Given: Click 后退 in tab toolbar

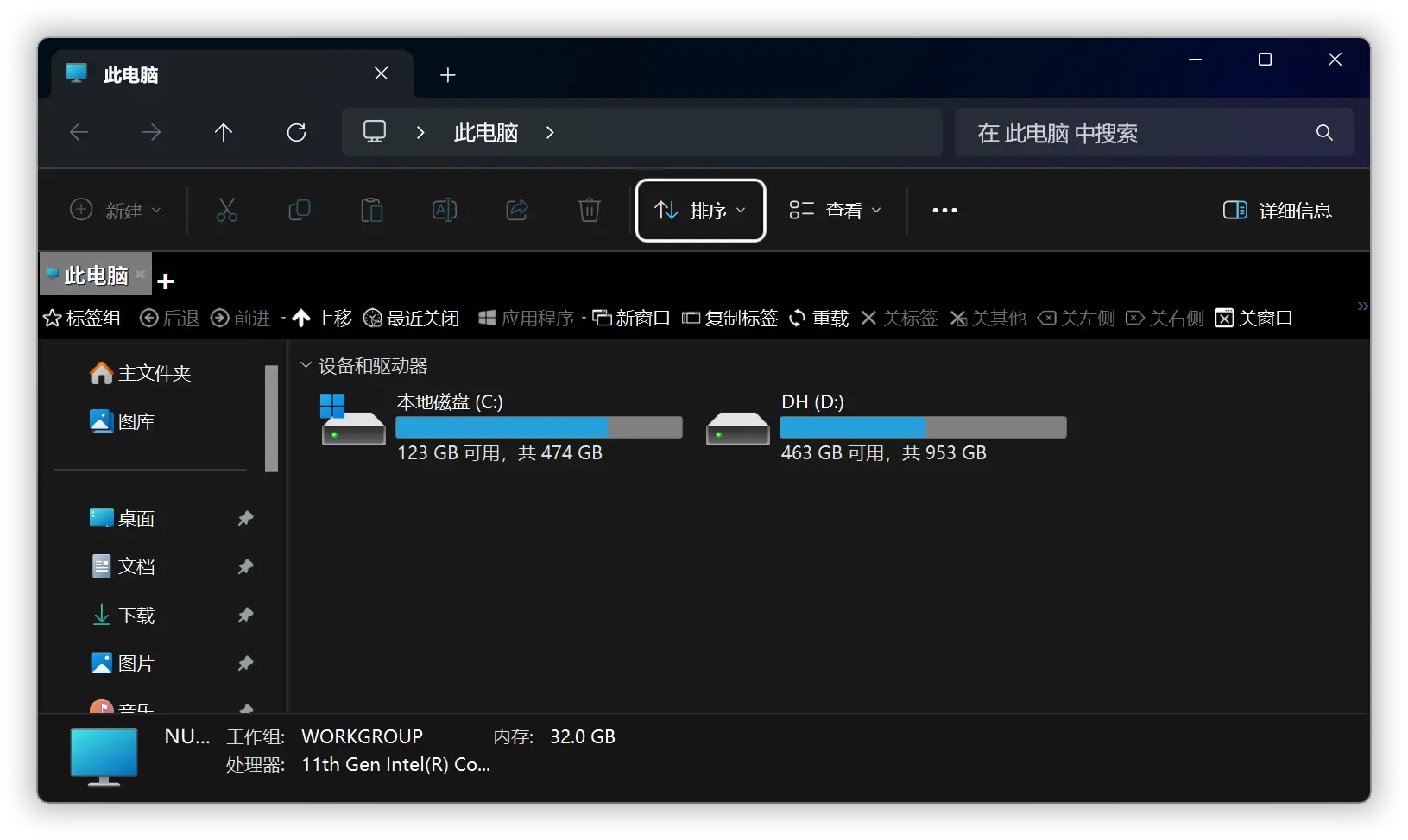Looking at the screenshot, I should [170, 319].
